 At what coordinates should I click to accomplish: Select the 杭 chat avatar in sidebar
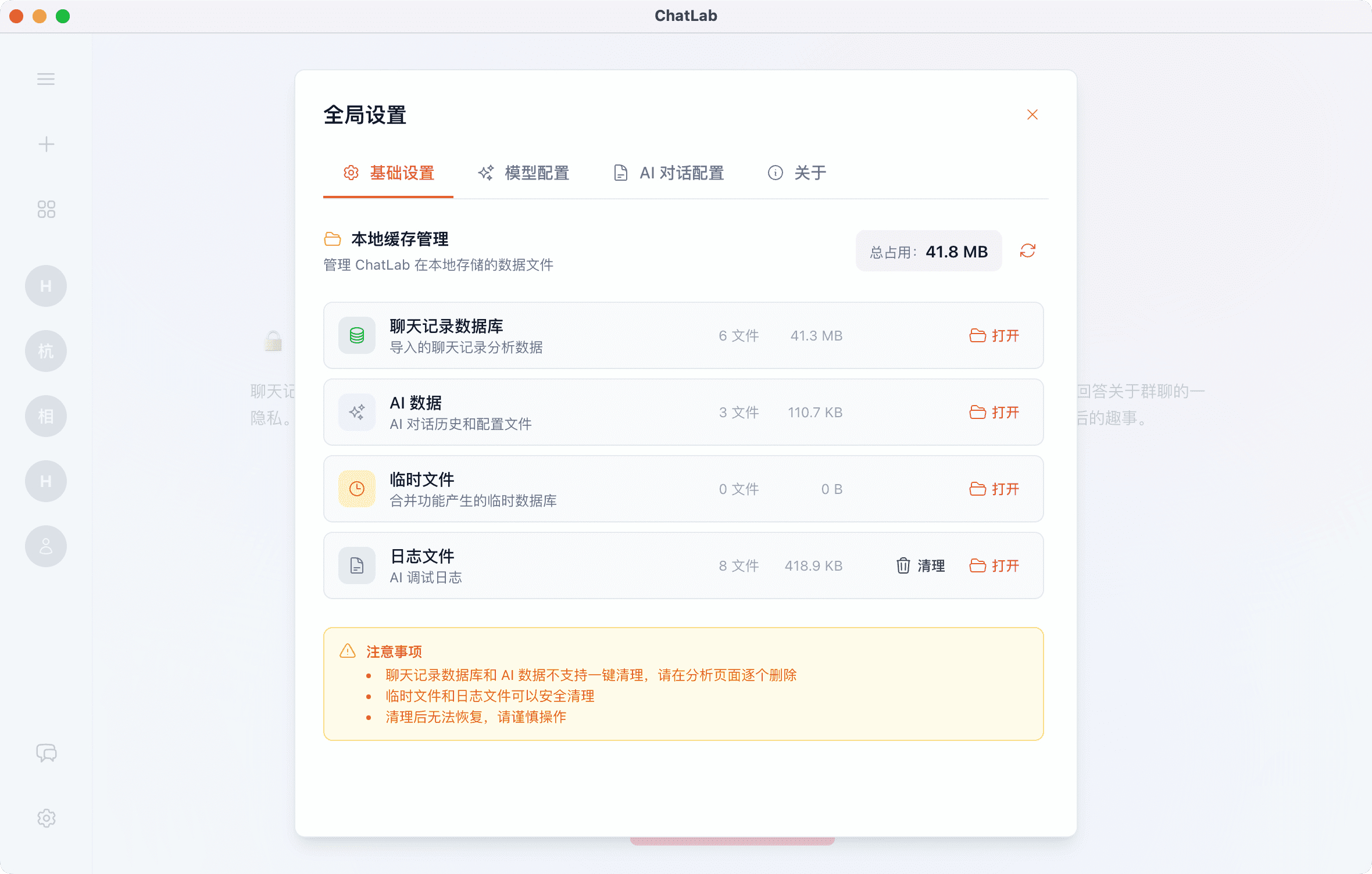[46, 351]
